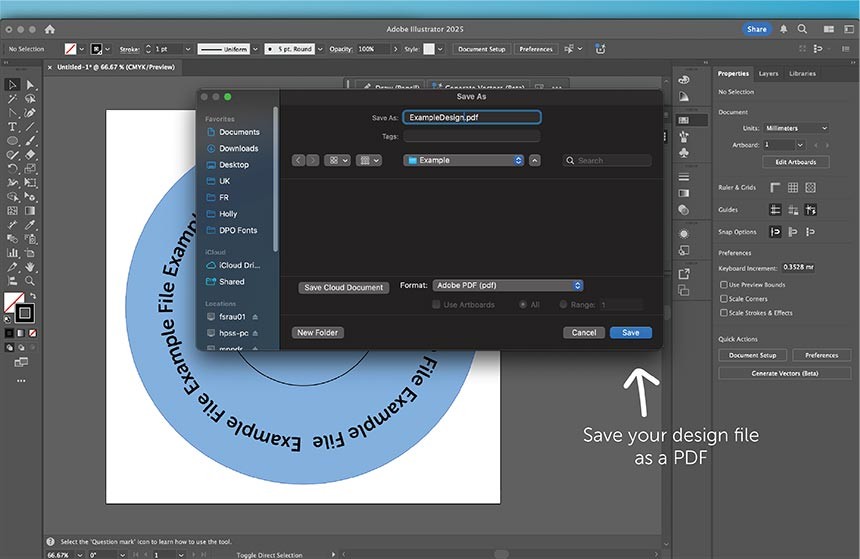Select the Direct Selection tool

30,84
